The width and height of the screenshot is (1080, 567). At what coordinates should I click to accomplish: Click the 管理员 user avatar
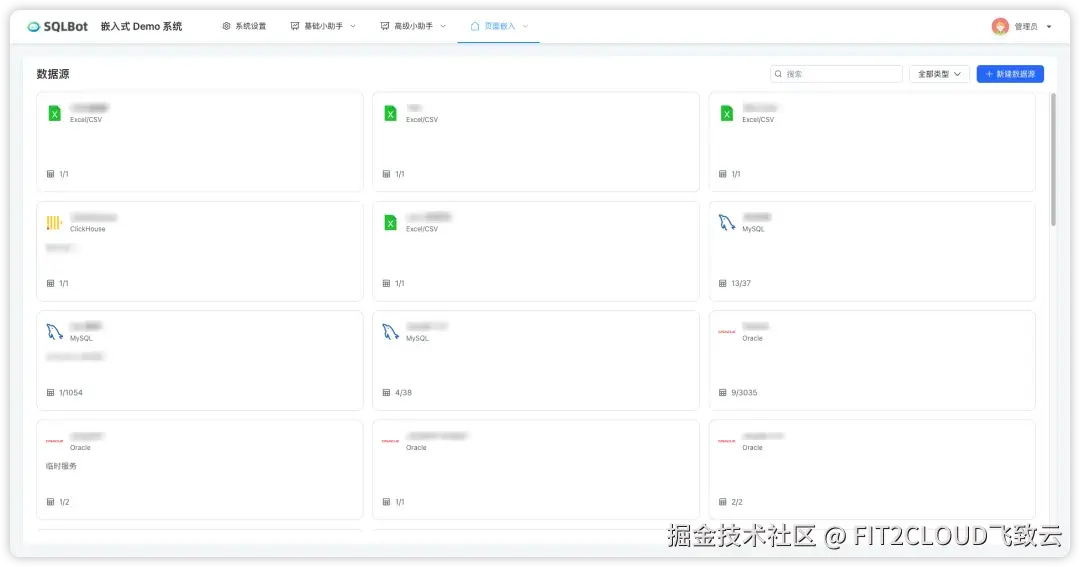(1000, 26)
